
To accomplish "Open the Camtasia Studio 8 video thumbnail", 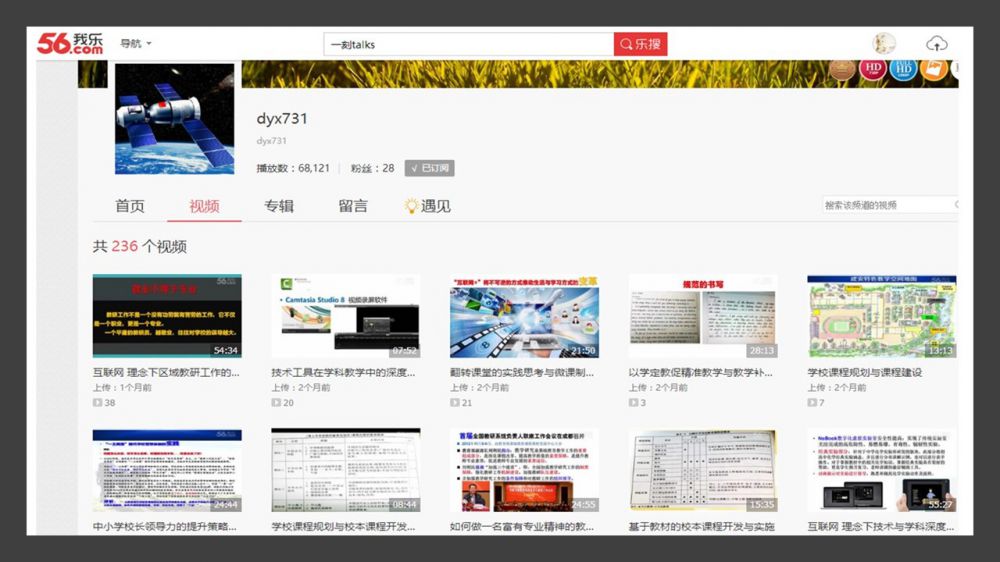I will tap(345, 316).
